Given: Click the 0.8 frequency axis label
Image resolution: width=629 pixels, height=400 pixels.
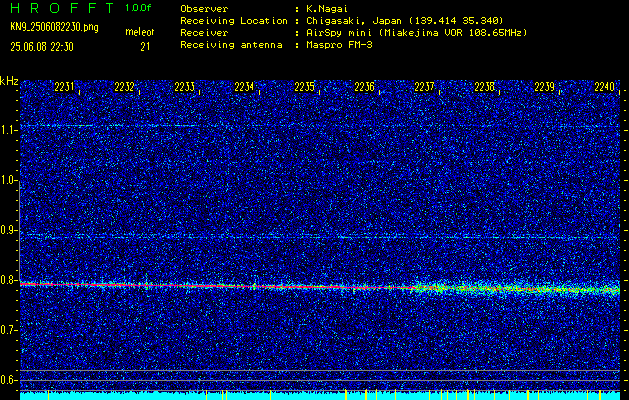Looking at the screenshot, I should click(x=7, y=280).
